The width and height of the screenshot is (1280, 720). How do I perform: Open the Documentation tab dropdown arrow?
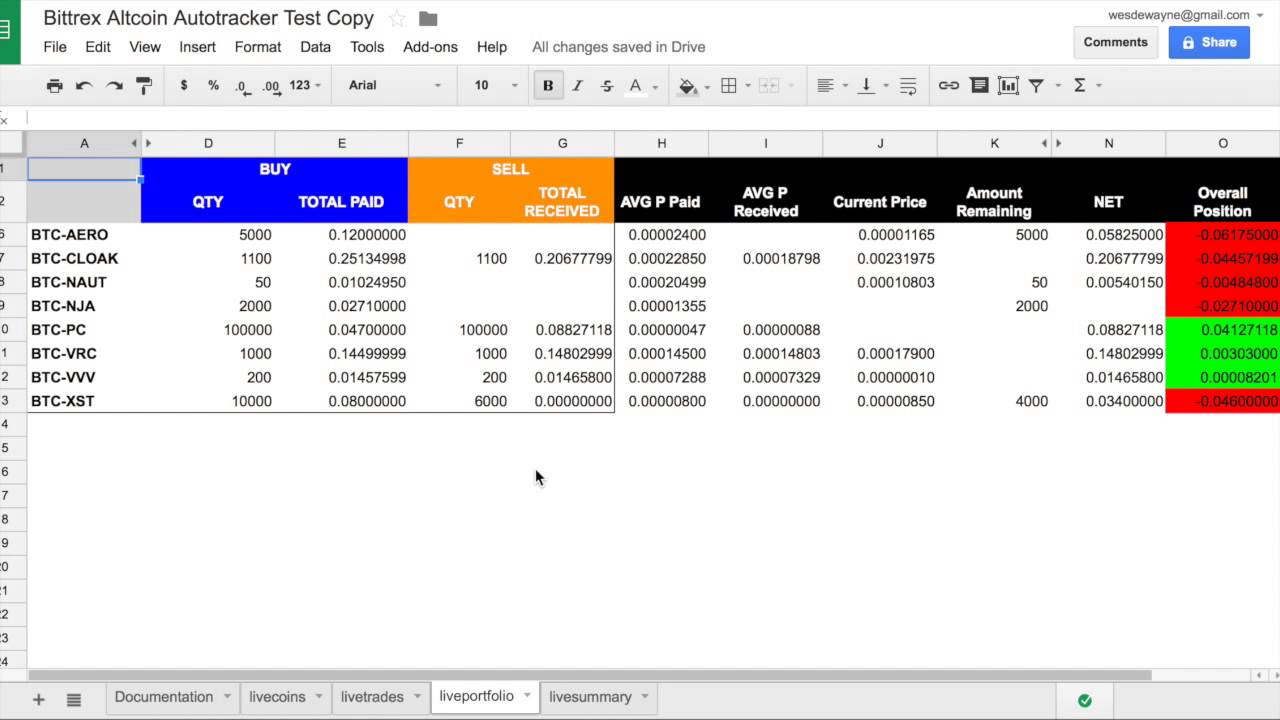227,697
